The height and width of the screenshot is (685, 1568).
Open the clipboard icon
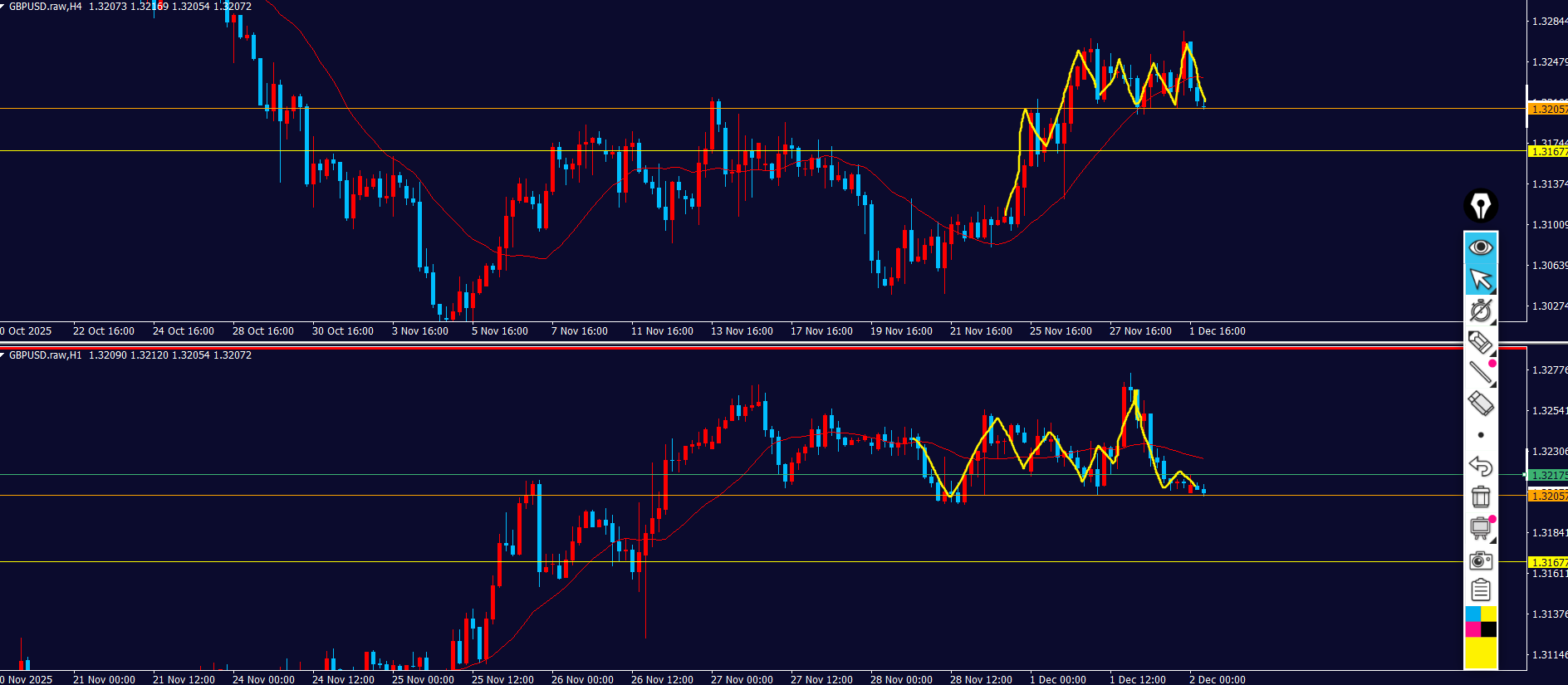coord(1480,590)
